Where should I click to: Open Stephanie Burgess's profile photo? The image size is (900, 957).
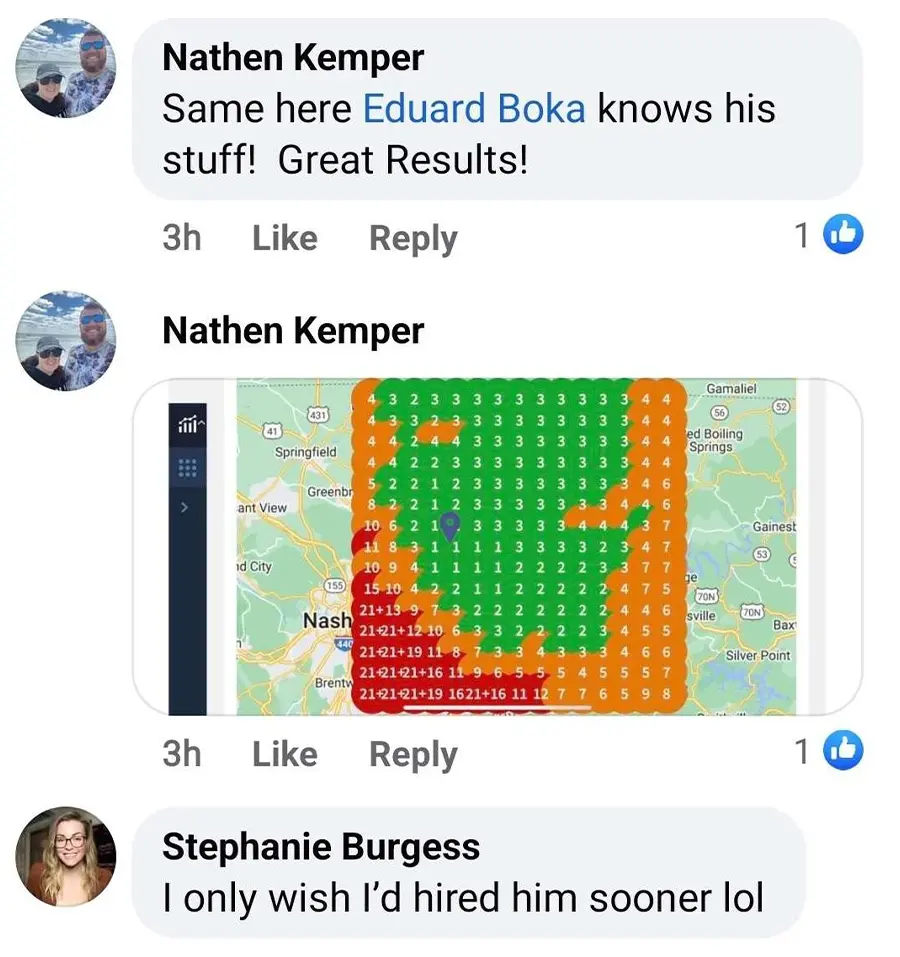click(65, 856)
